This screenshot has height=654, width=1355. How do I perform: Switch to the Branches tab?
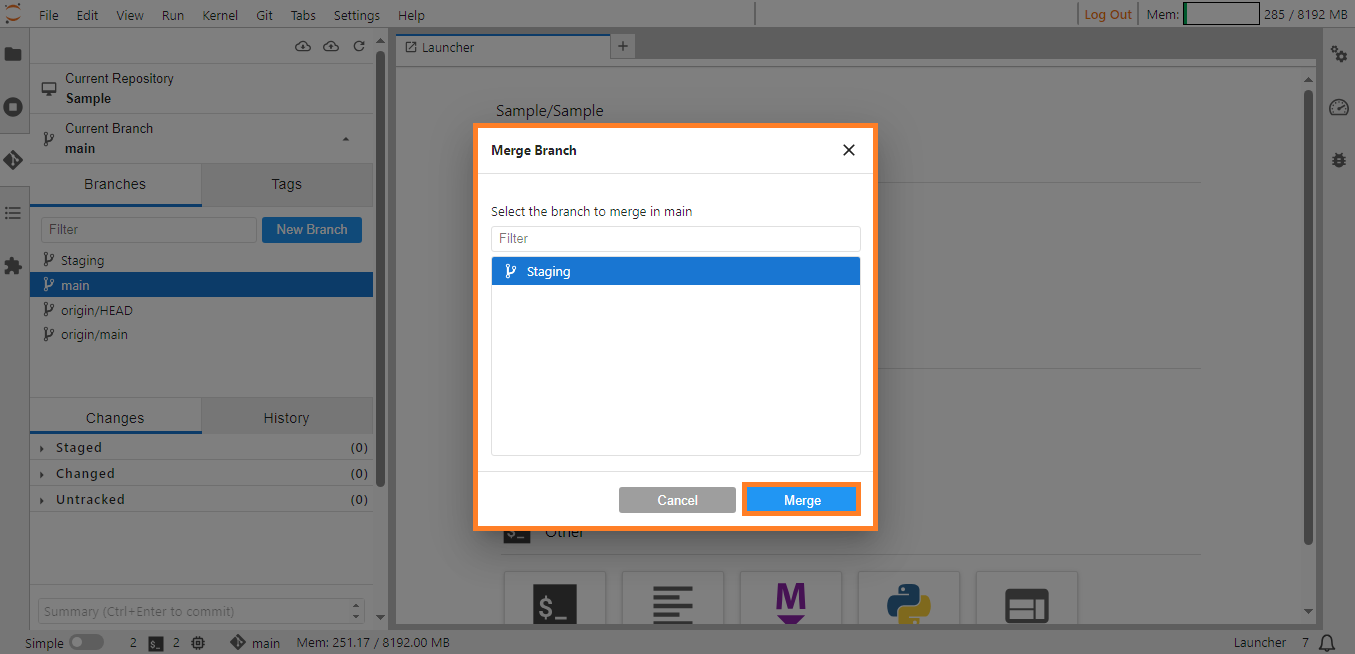pyautogui.click(x=115, y=184)
